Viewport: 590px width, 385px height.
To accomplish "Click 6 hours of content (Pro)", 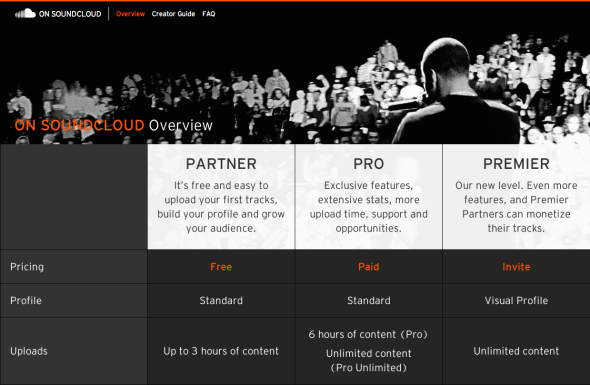I will click(x=368, y=334).
